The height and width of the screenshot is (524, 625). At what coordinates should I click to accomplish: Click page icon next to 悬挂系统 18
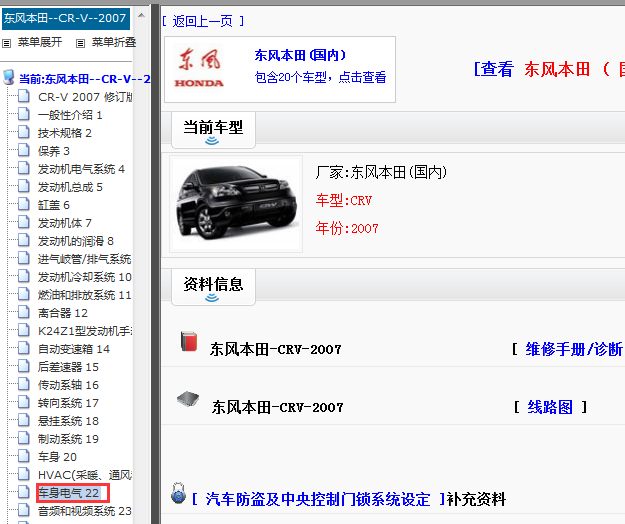(x=24, y=420)
